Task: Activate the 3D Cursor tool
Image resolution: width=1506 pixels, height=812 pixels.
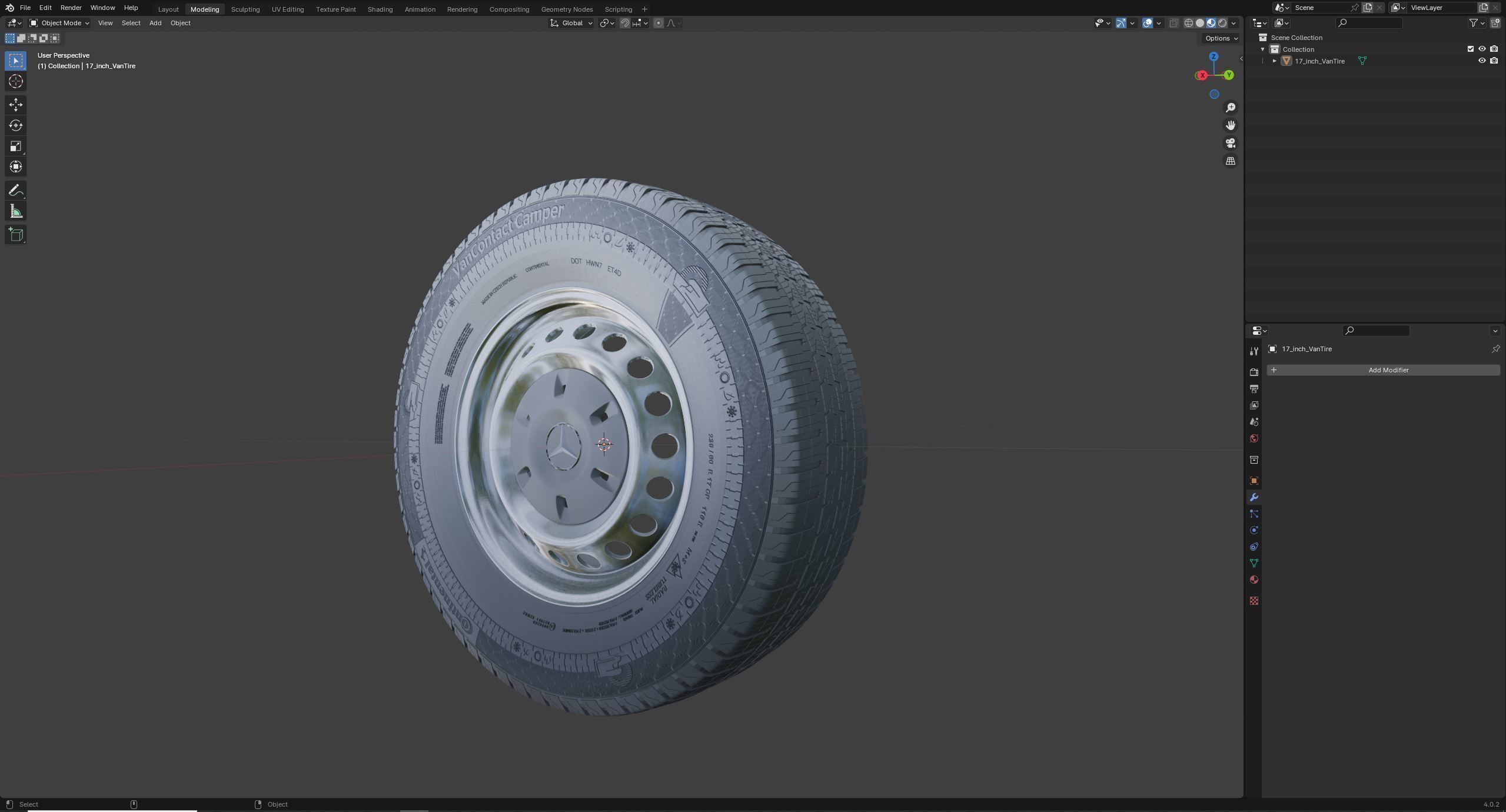Action: [16, 81]
